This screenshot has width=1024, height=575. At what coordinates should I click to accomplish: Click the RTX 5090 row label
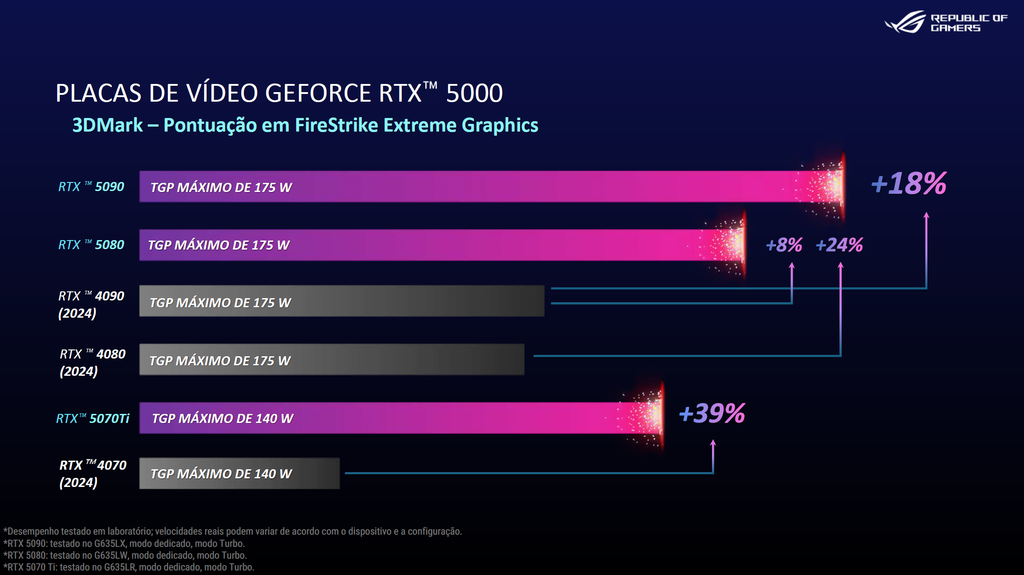[x=91, y=187]
